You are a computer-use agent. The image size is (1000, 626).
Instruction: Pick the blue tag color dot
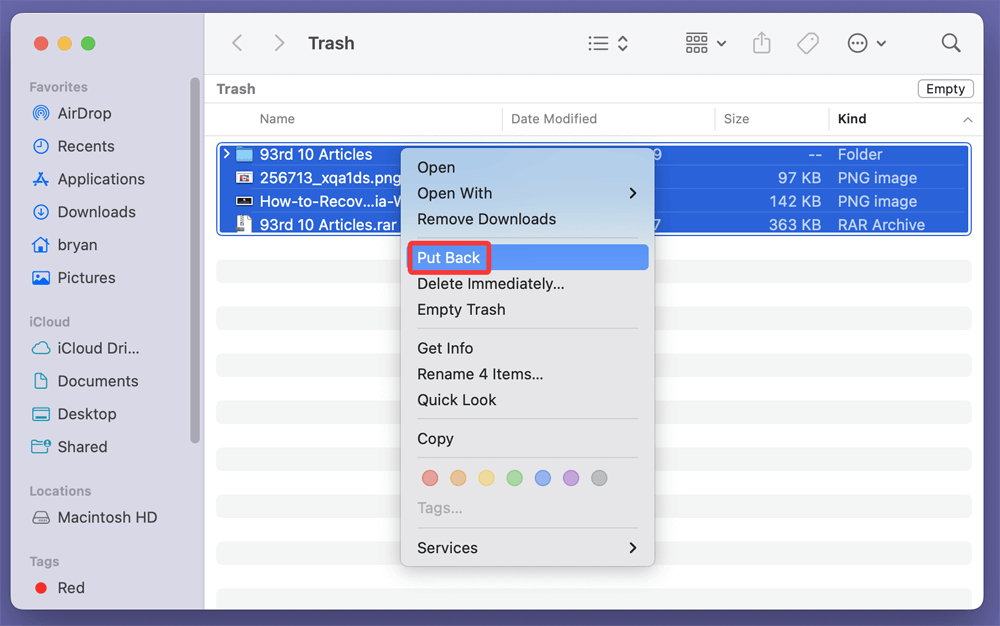543,478
